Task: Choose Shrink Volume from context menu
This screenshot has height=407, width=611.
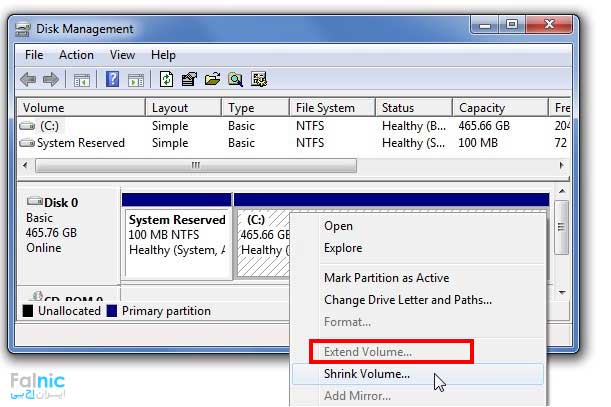Action: (367, 374)
